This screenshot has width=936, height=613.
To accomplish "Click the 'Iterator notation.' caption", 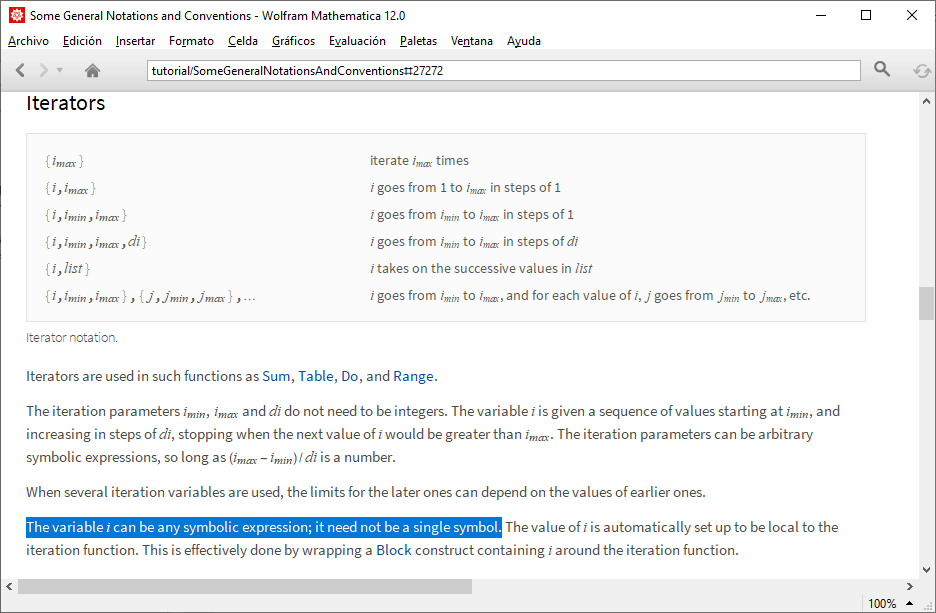I will (x=72, y=338).
